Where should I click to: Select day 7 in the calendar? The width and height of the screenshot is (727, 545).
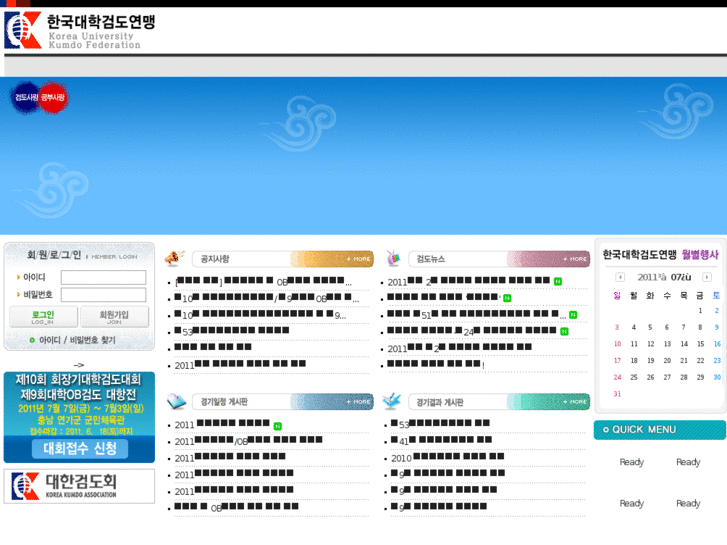click(683, 327)
